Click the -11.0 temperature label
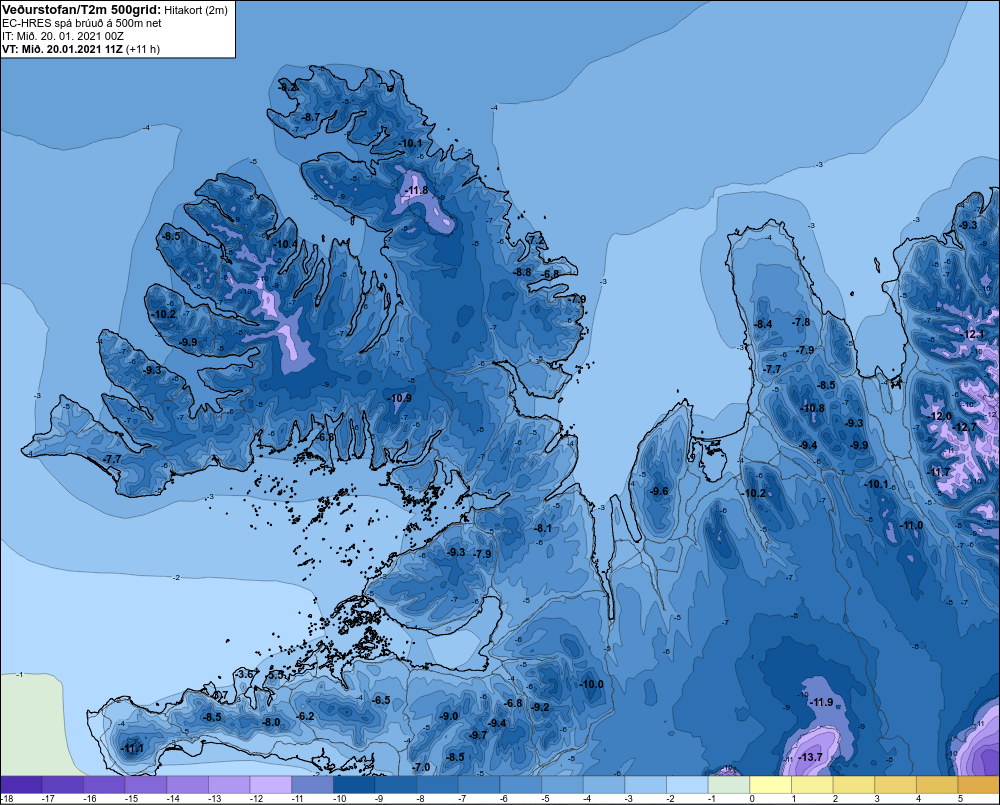1000x805 pixels. coord(911,526)
